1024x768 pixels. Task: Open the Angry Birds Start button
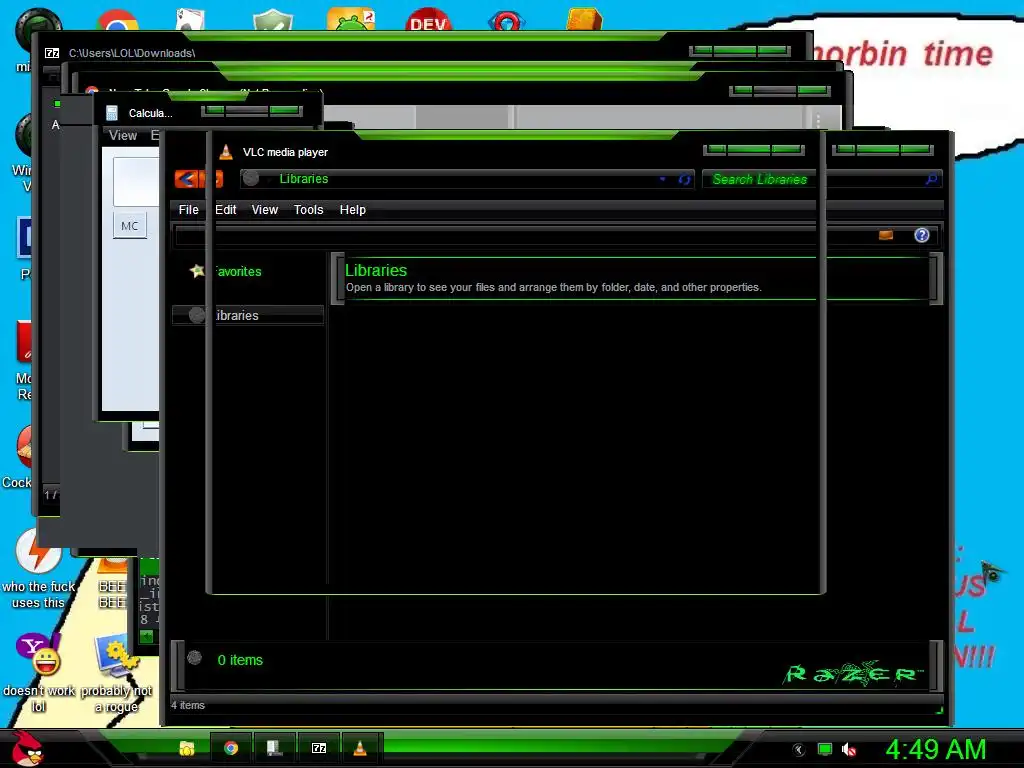pos(26,748)
